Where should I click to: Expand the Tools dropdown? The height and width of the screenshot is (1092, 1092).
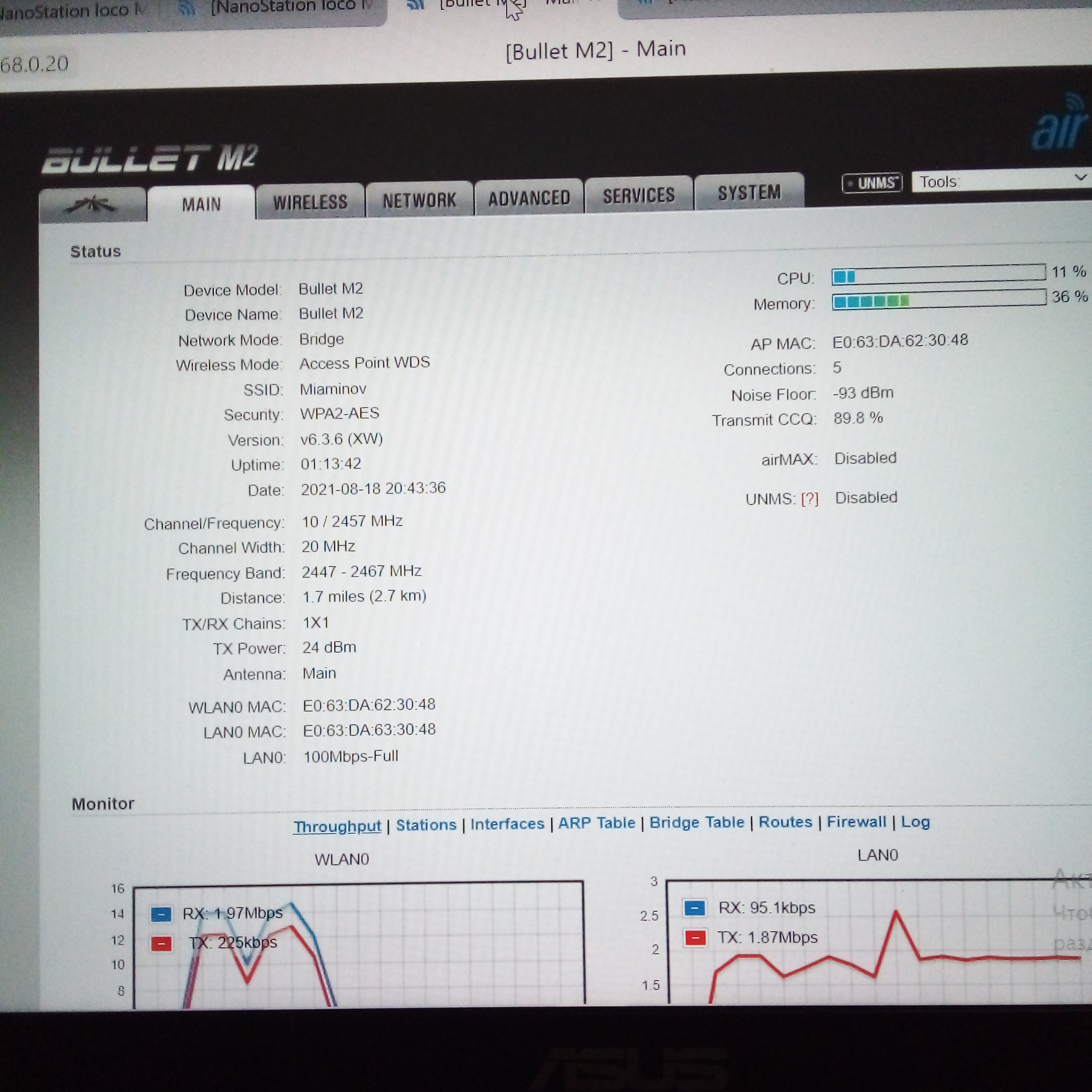pyautogui.click(x=1002, y=180)
